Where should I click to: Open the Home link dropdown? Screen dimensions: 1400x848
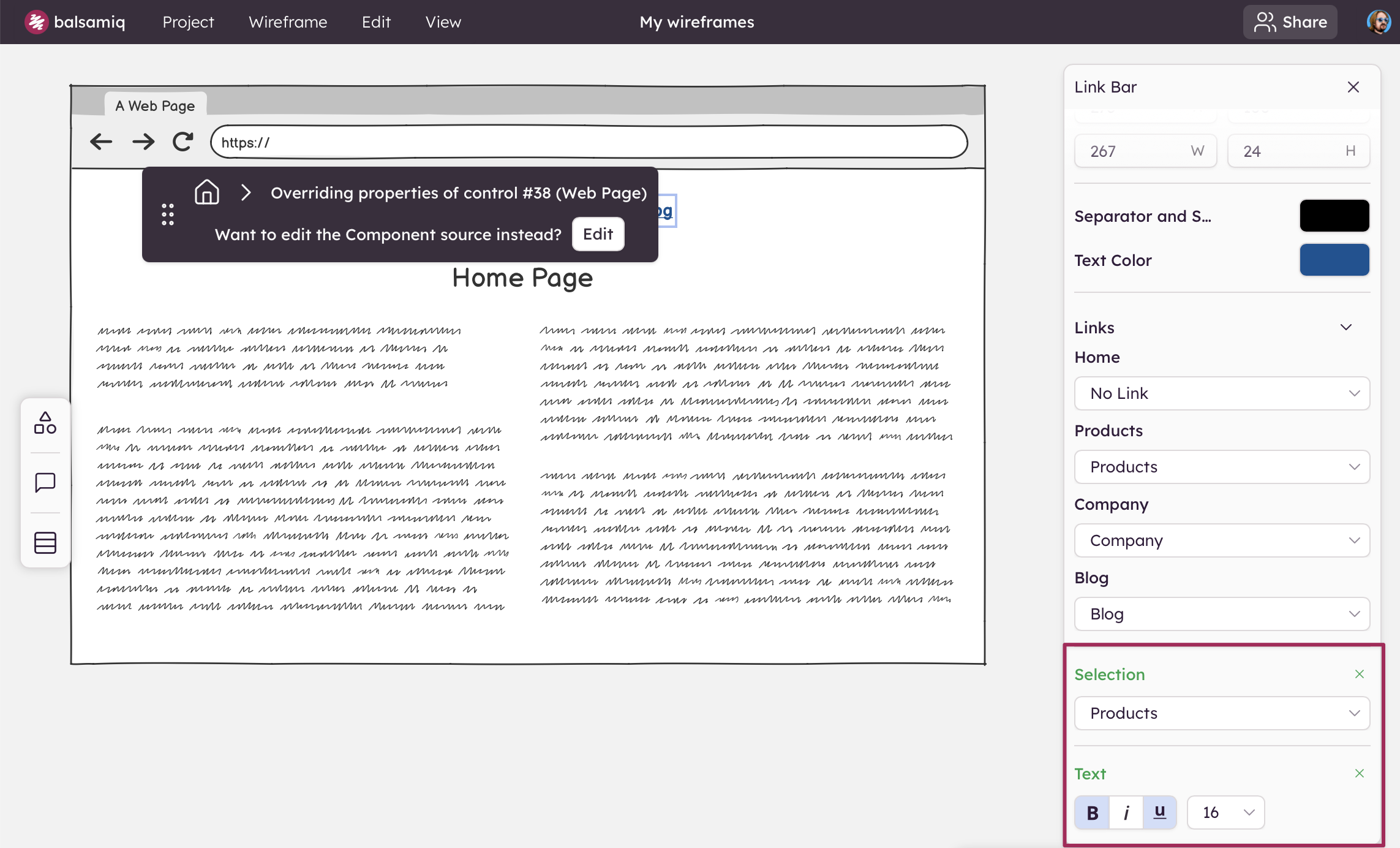coord(1222,393)
